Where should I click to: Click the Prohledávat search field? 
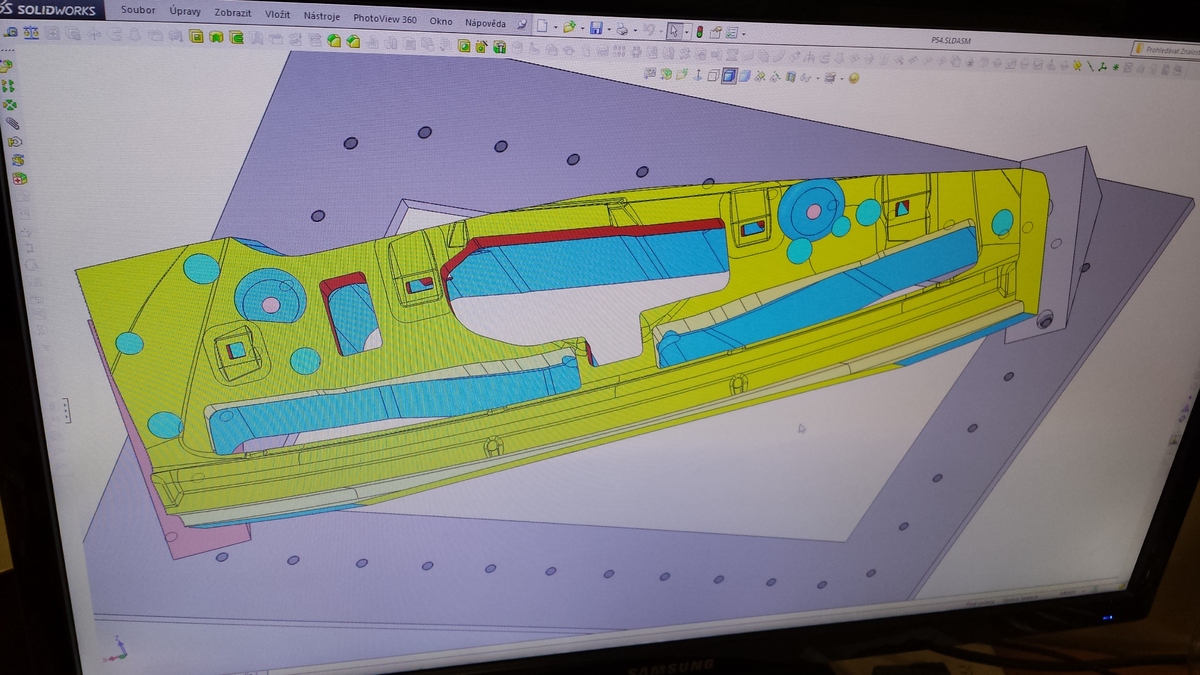click(x=1166, y=49)
